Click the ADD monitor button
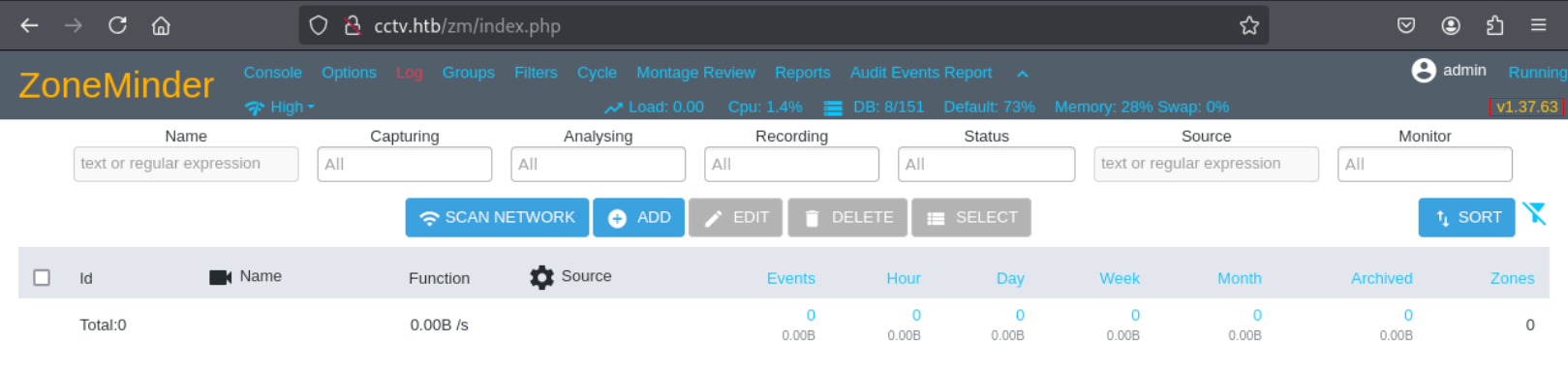 click(639, 218)
